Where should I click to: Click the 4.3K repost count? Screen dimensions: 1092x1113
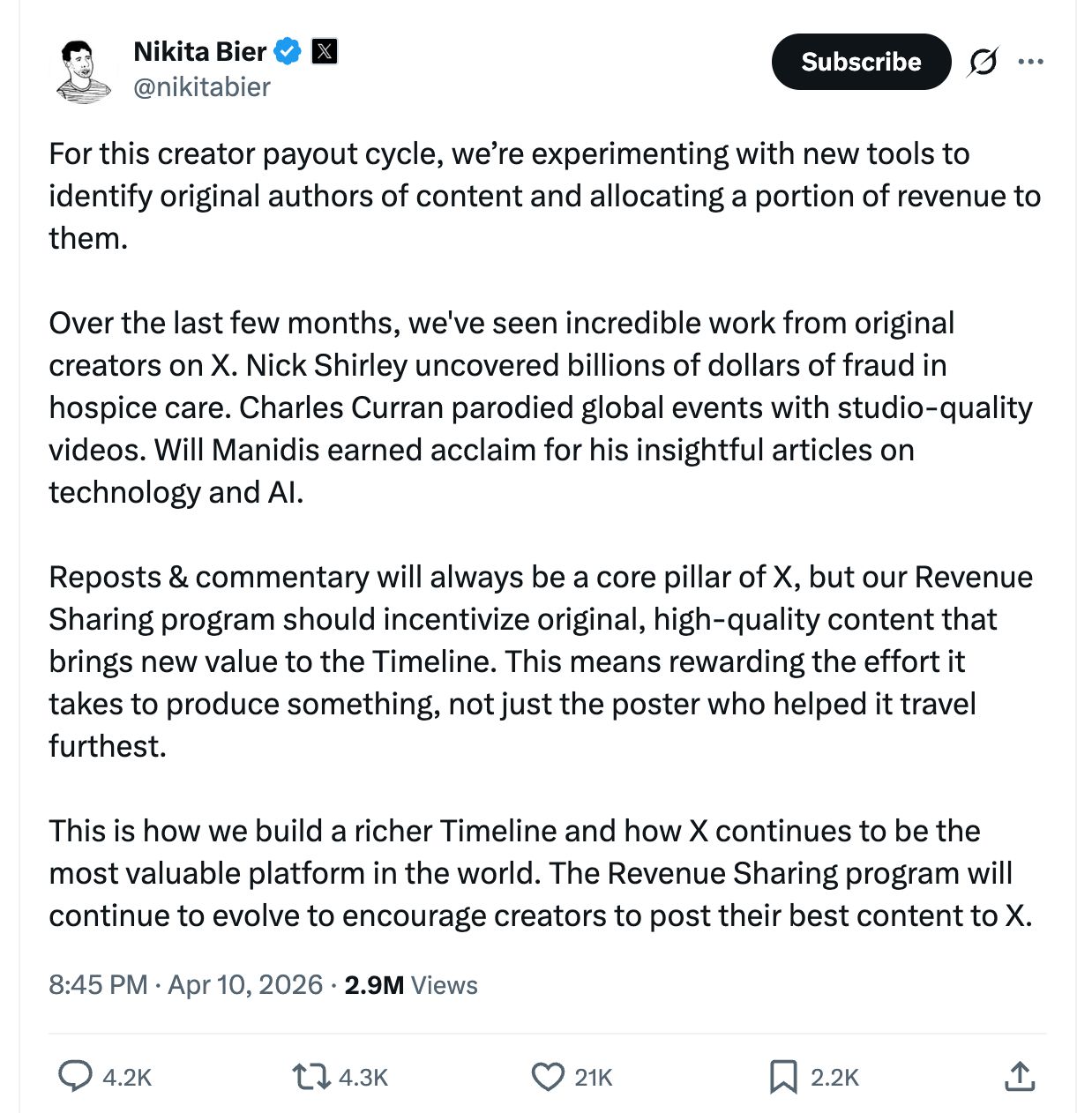363,1078
